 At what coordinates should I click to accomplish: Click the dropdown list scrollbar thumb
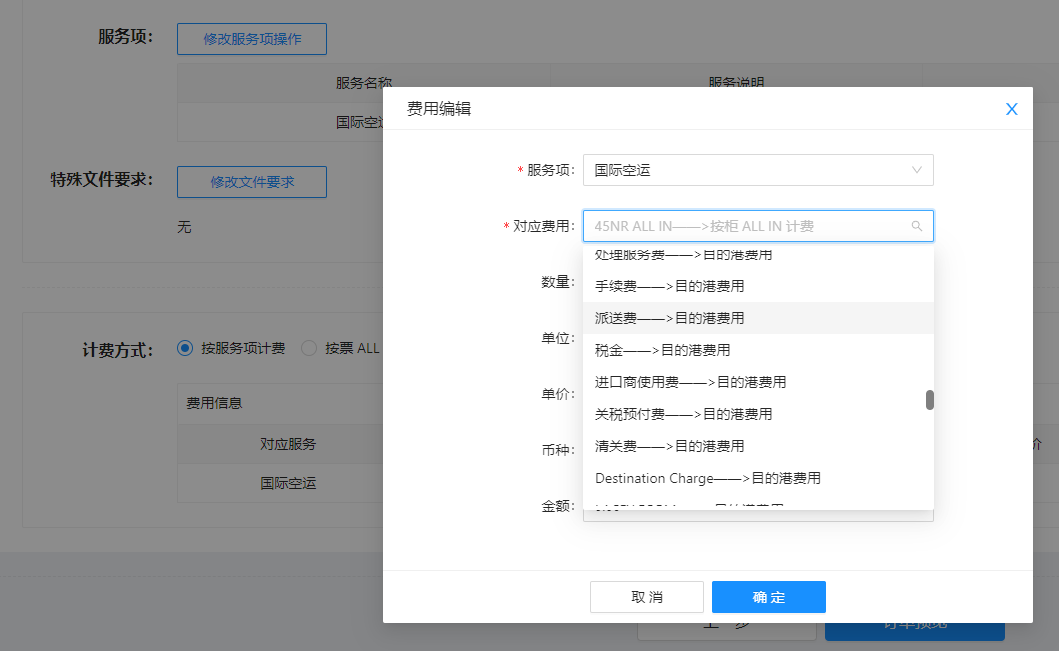coord(929,400)
